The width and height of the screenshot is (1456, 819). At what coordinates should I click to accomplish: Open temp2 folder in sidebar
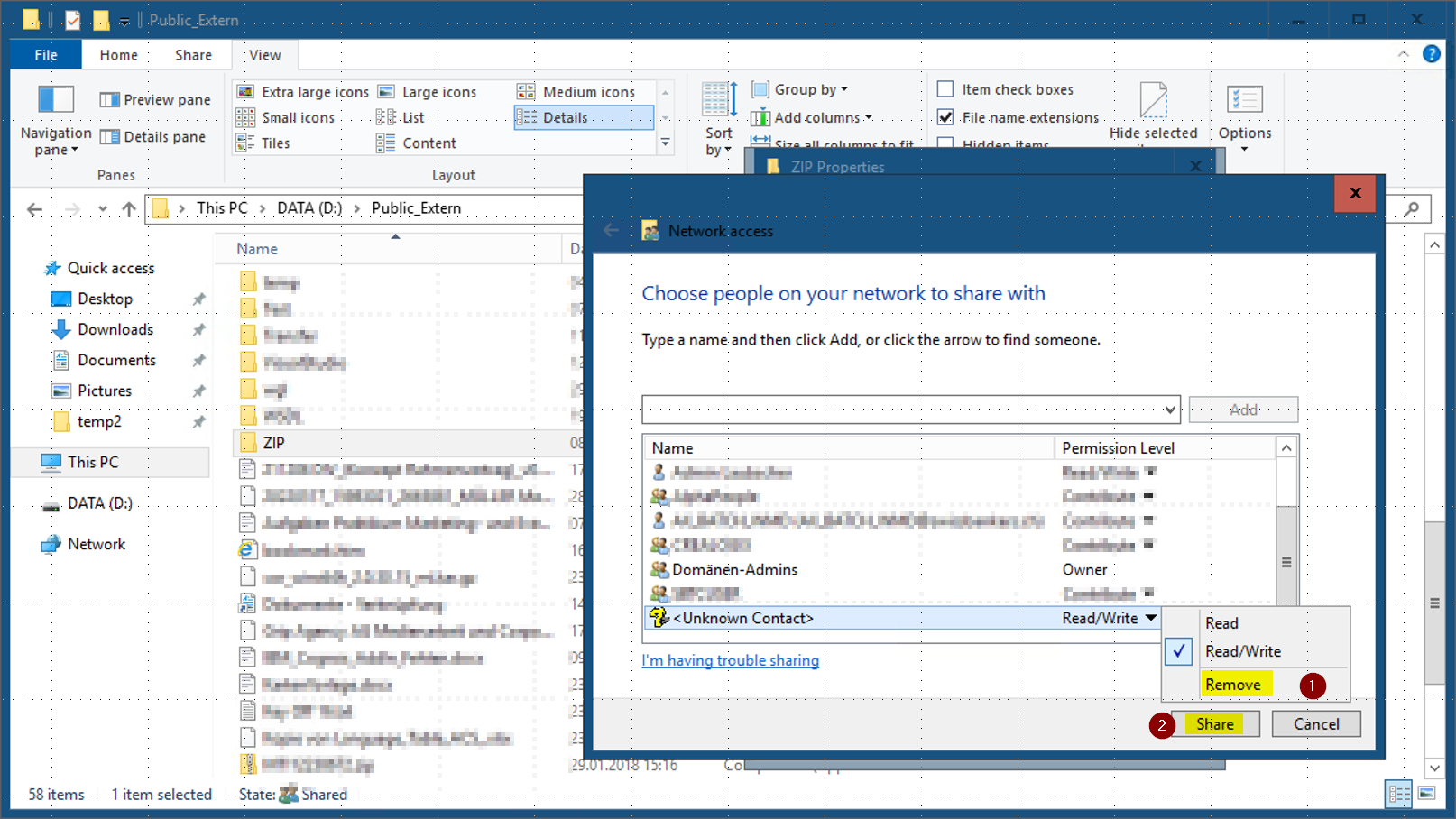tap(87, 421)
